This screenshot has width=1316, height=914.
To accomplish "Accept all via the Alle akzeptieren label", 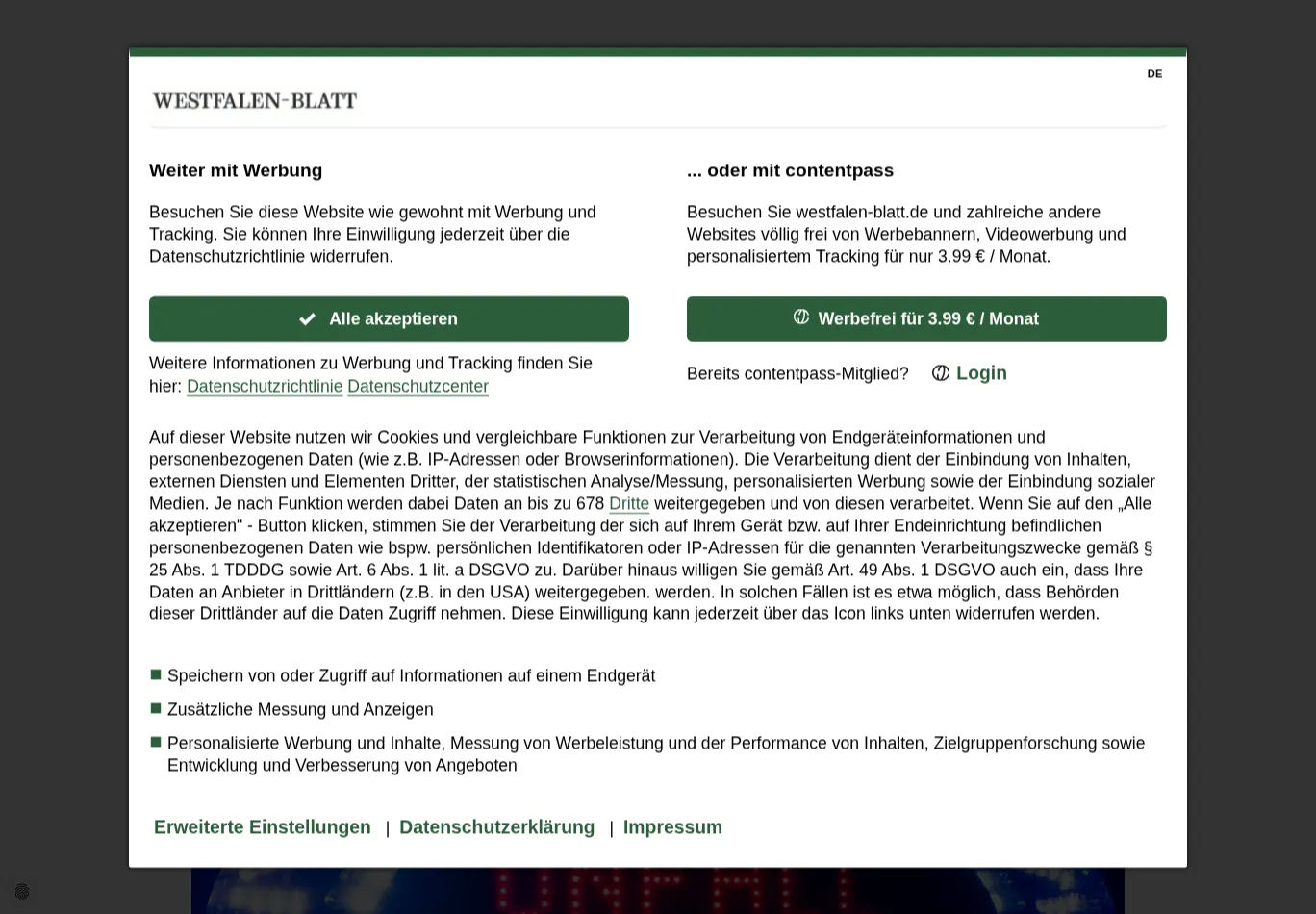I will [x=393, y=319].
